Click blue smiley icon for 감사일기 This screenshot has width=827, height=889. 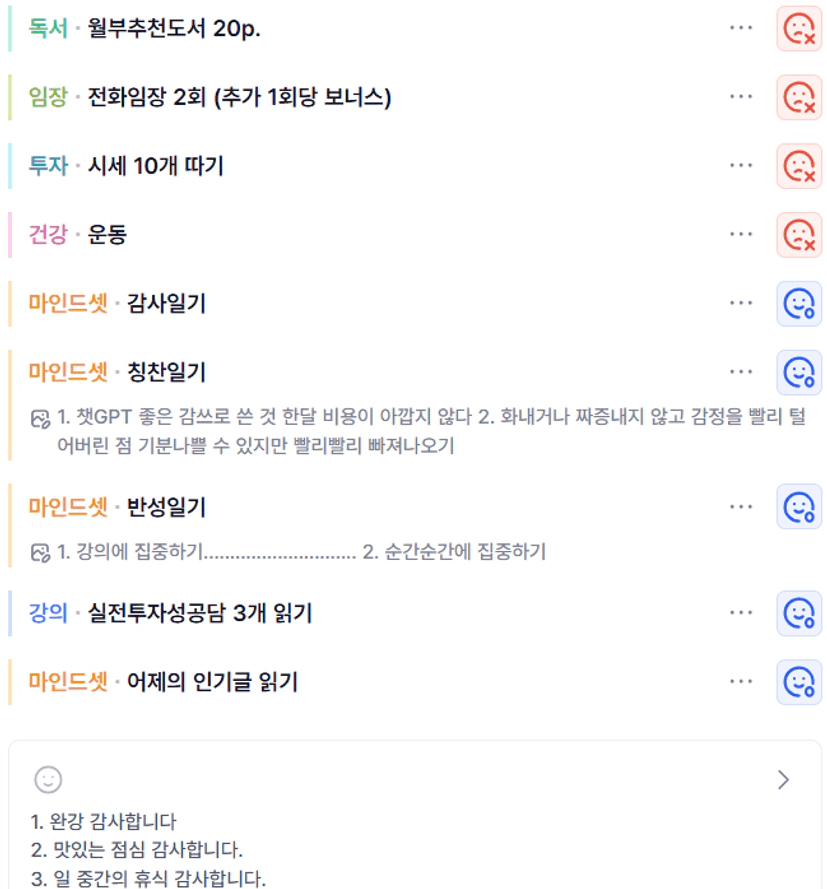799,304
